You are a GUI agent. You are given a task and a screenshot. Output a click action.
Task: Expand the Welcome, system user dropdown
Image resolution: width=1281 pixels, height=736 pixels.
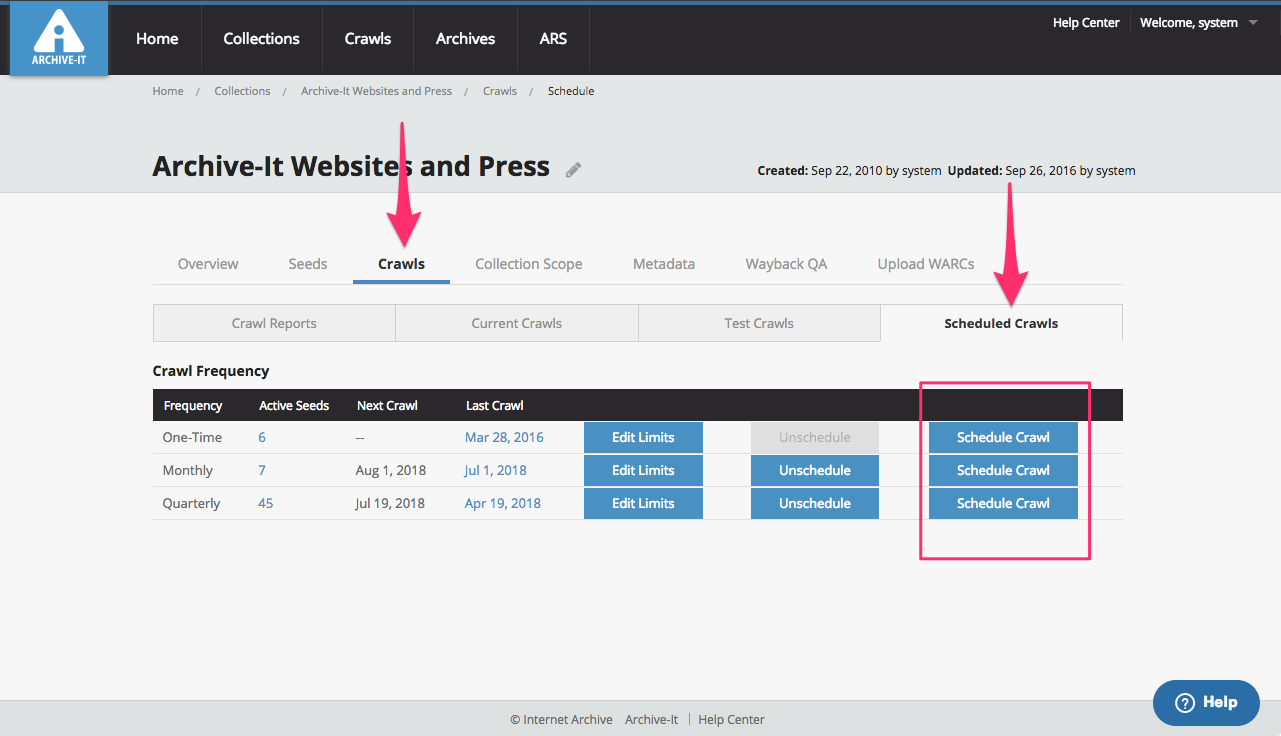click(1198, 23)
